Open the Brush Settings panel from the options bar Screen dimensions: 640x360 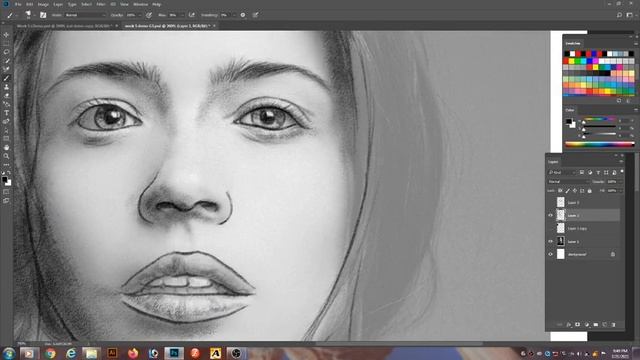click(x=43, y=15)
